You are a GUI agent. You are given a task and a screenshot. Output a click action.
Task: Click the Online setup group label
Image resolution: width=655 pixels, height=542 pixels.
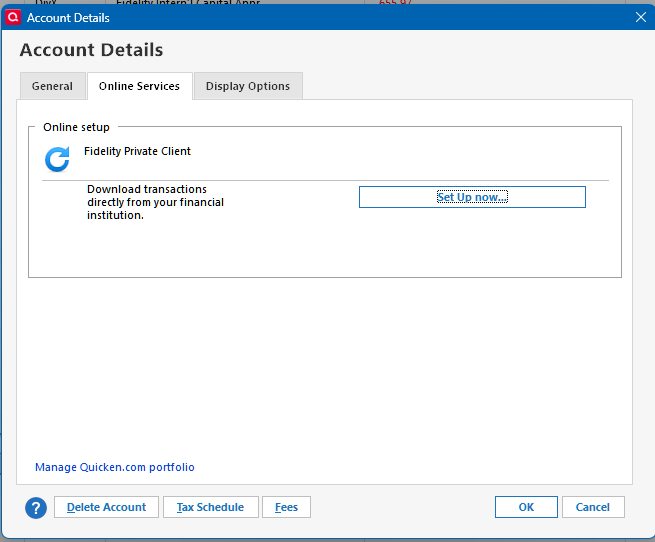(76, 127)
